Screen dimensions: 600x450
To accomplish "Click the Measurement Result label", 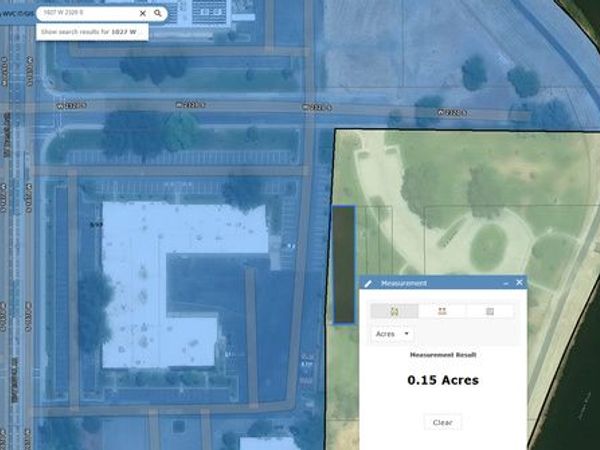I will 443,355.
